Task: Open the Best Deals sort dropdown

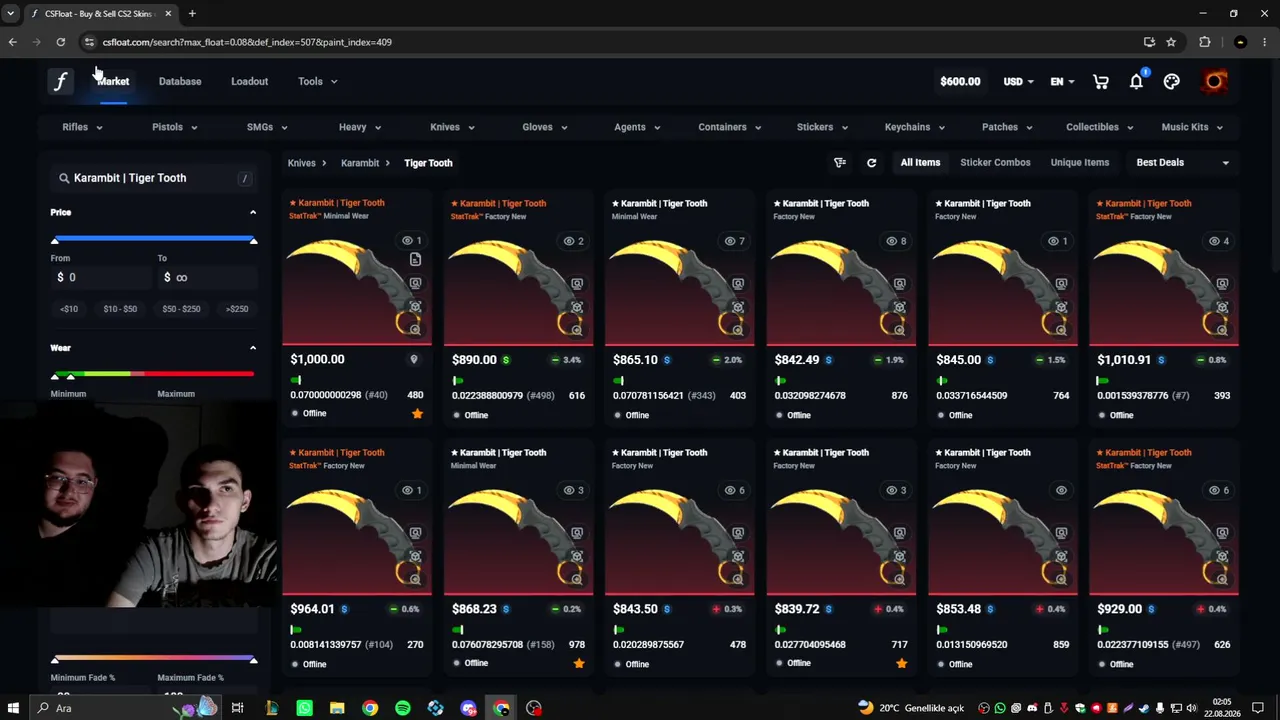Action: [1183, 163]
